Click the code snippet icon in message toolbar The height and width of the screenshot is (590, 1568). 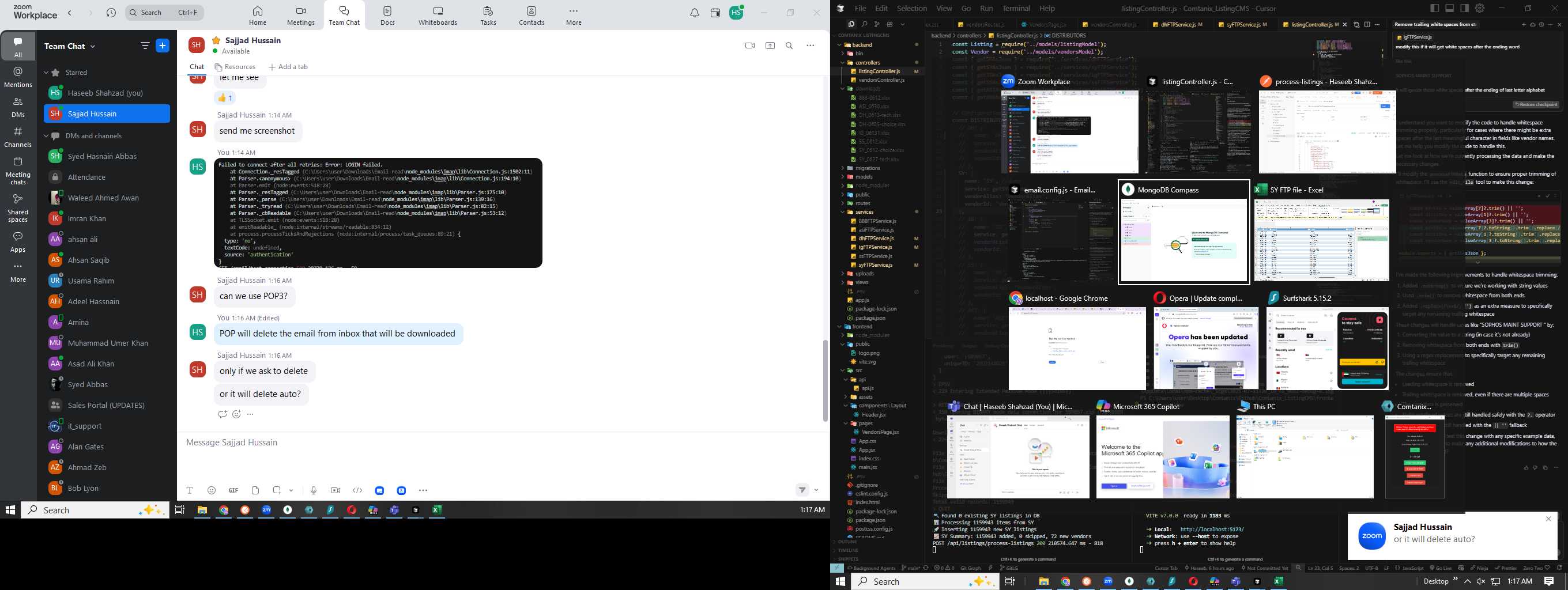(x=357, y=490)
